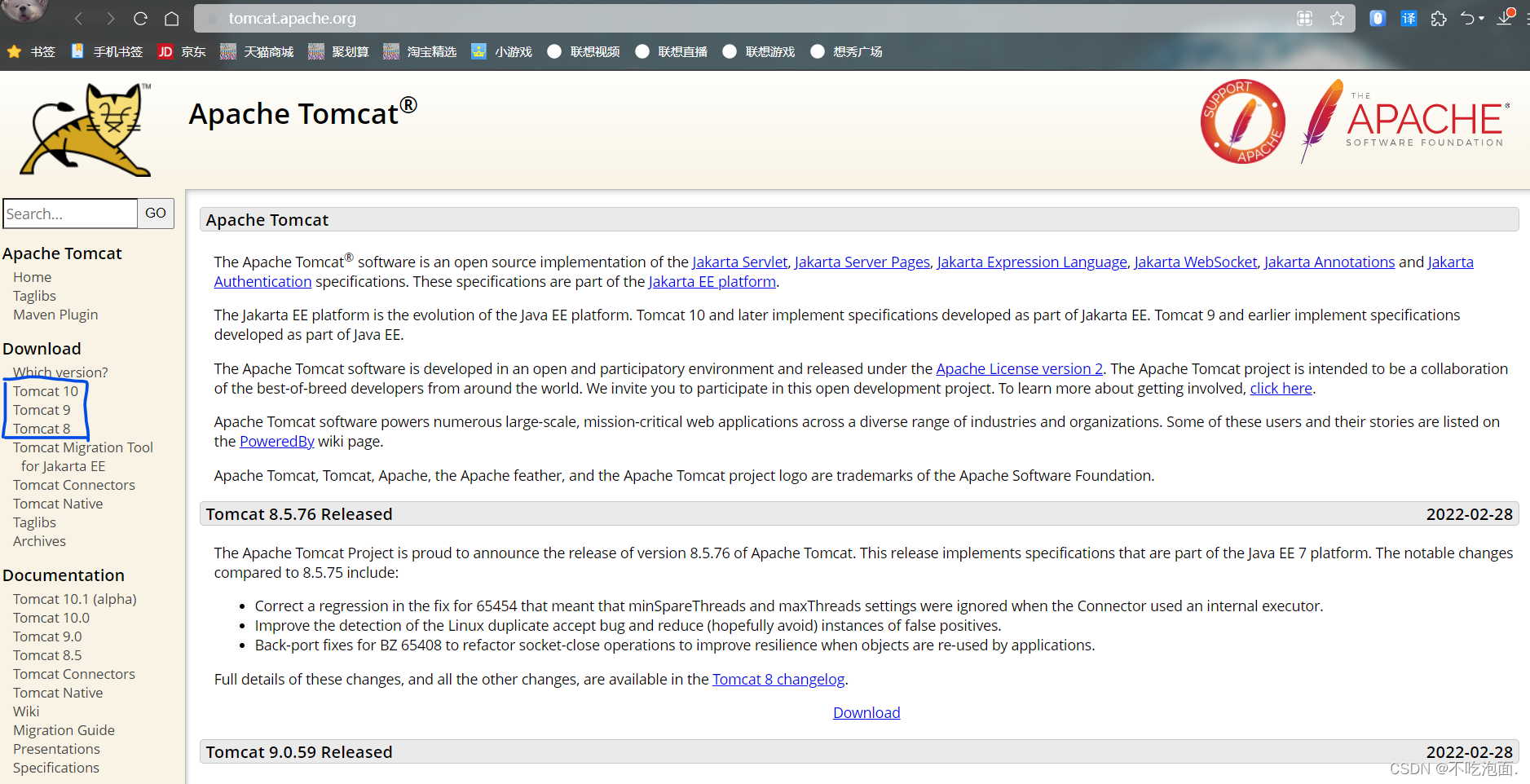This screenshot has height=784, width=1530.
Task: Focus the Search... input box
Action: tap(70, 214)
